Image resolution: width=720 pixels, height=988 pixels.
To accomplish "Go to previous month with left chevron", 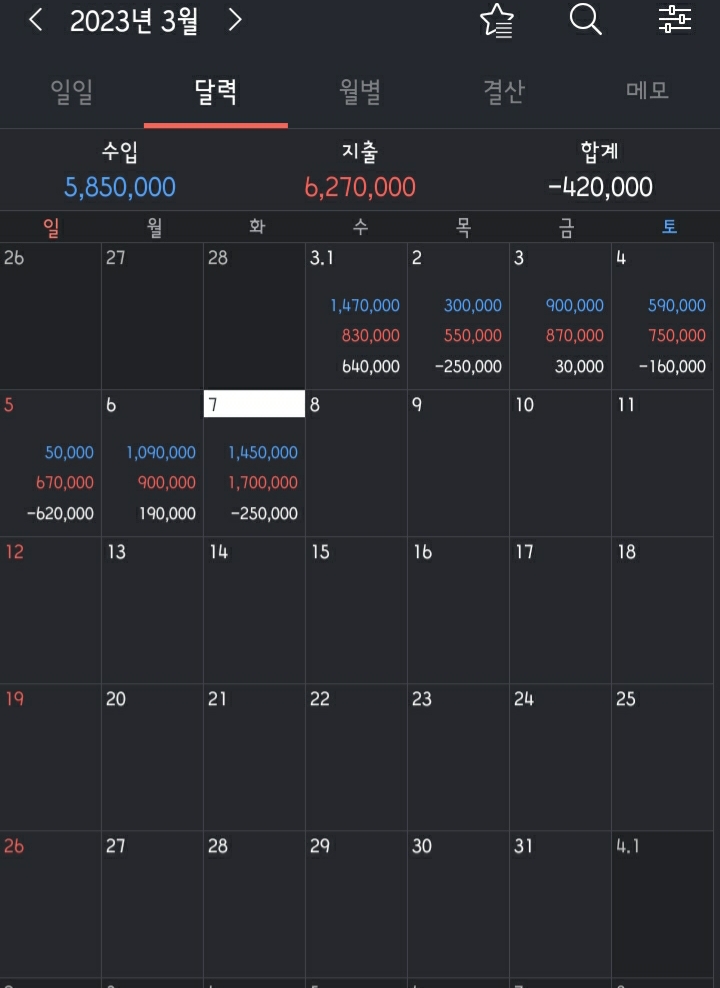I will coord(36,20).
